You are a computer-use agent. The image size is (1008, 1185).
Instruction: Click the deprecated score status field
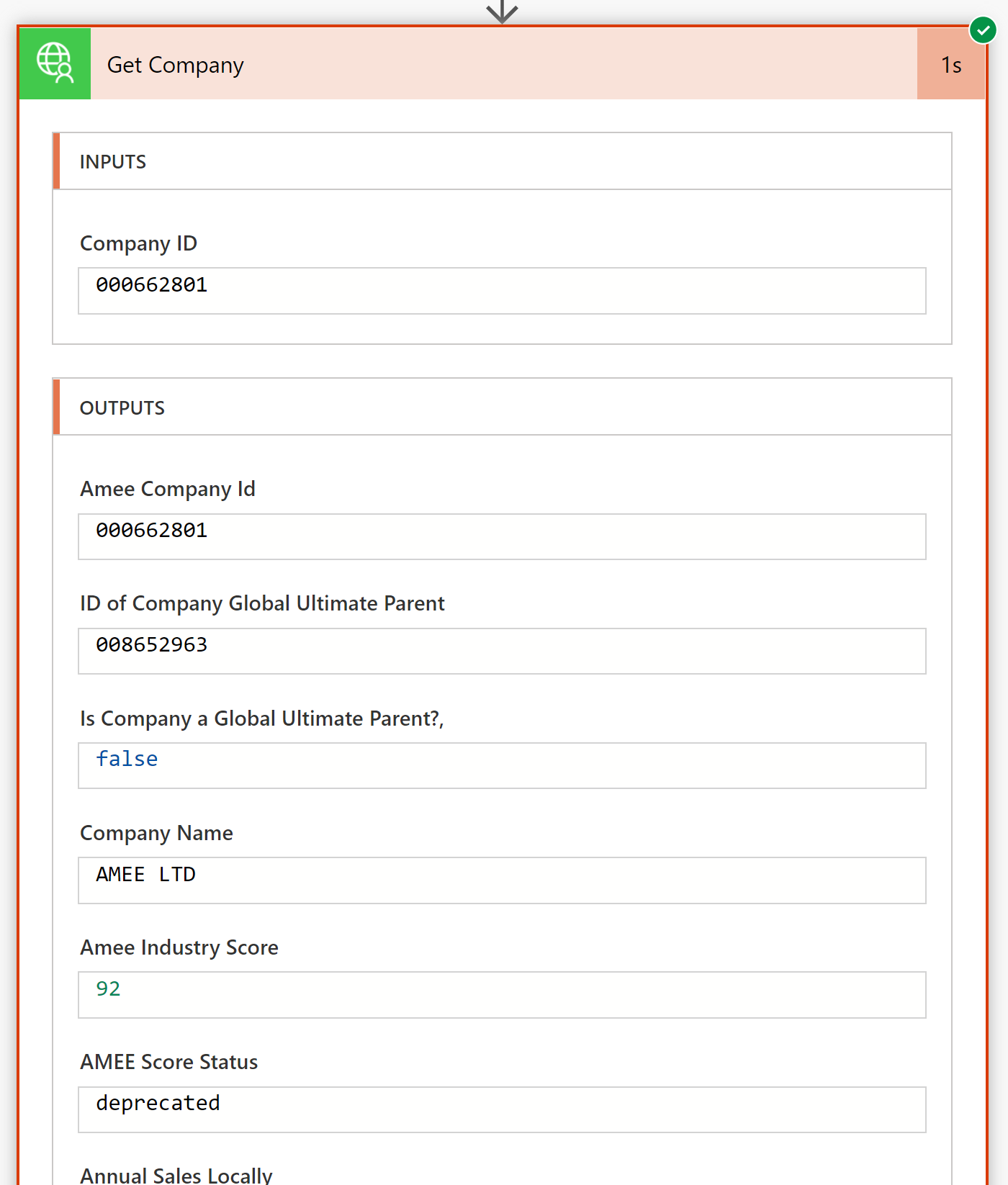tap(502, 1109)
